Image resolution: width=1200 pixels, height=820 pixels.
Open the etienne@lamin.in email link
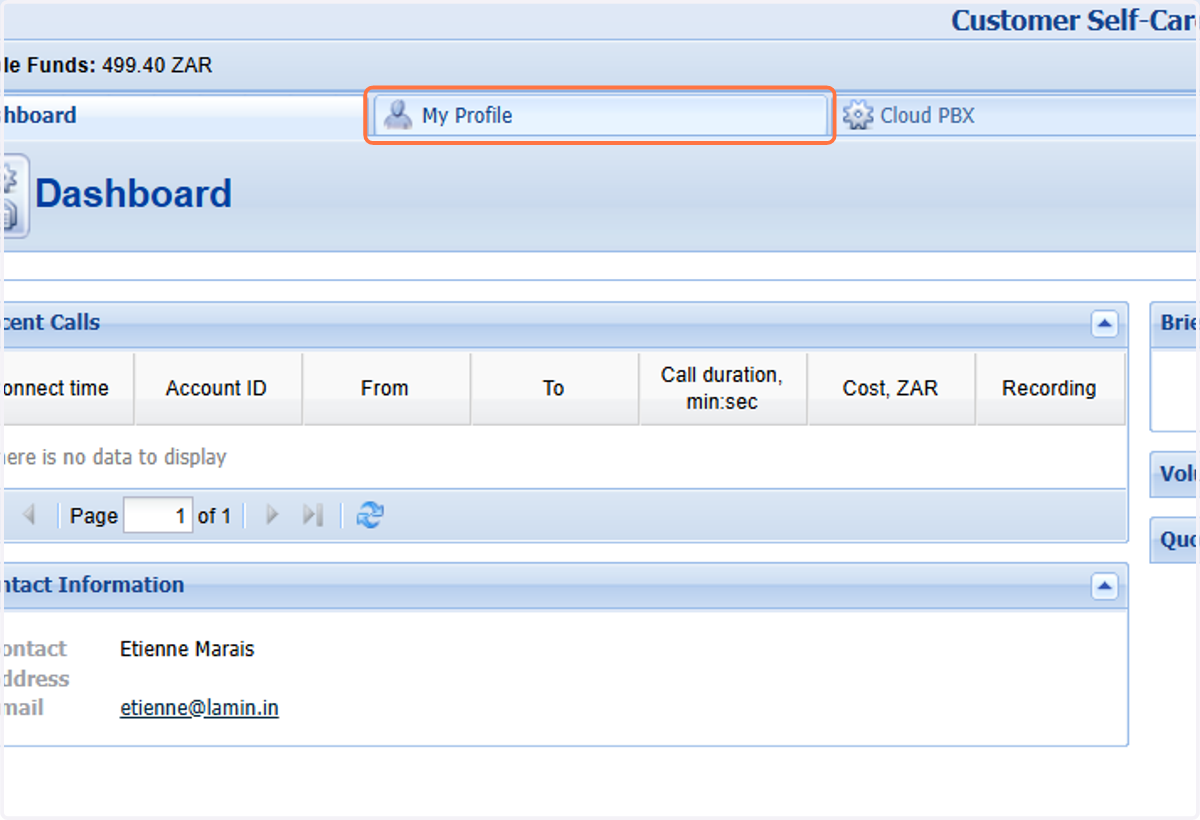(199, 708)
